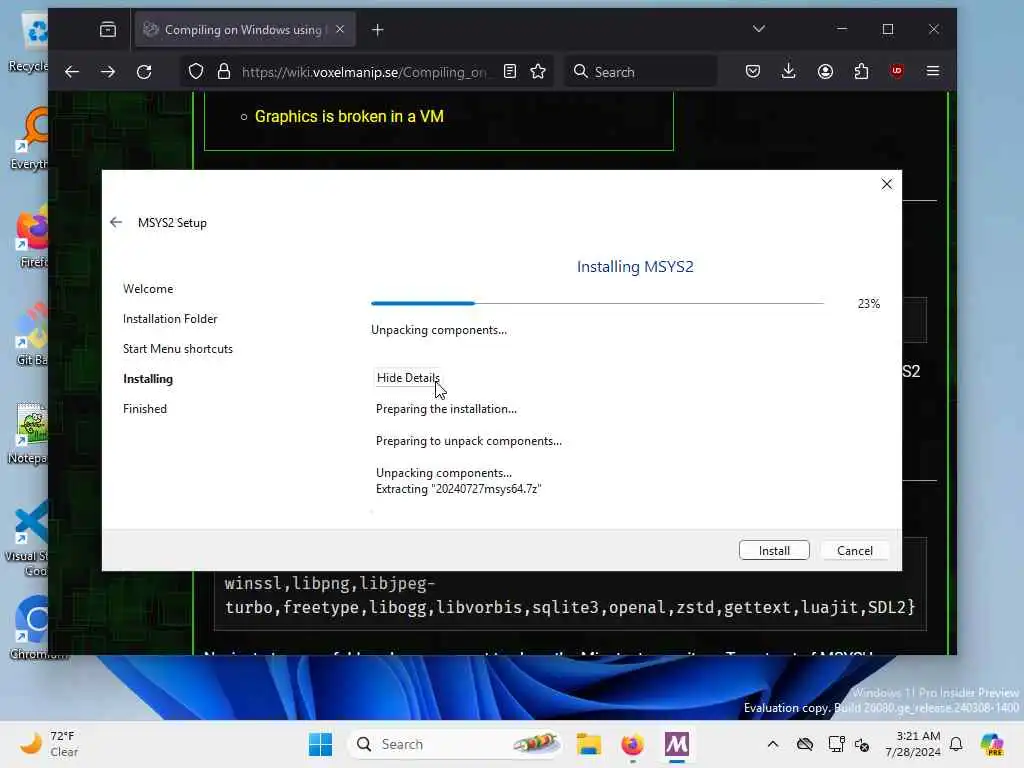Select the Finished step
Image resolution: width=1024 pixels, height=768 pixels.
pos(145,409)
